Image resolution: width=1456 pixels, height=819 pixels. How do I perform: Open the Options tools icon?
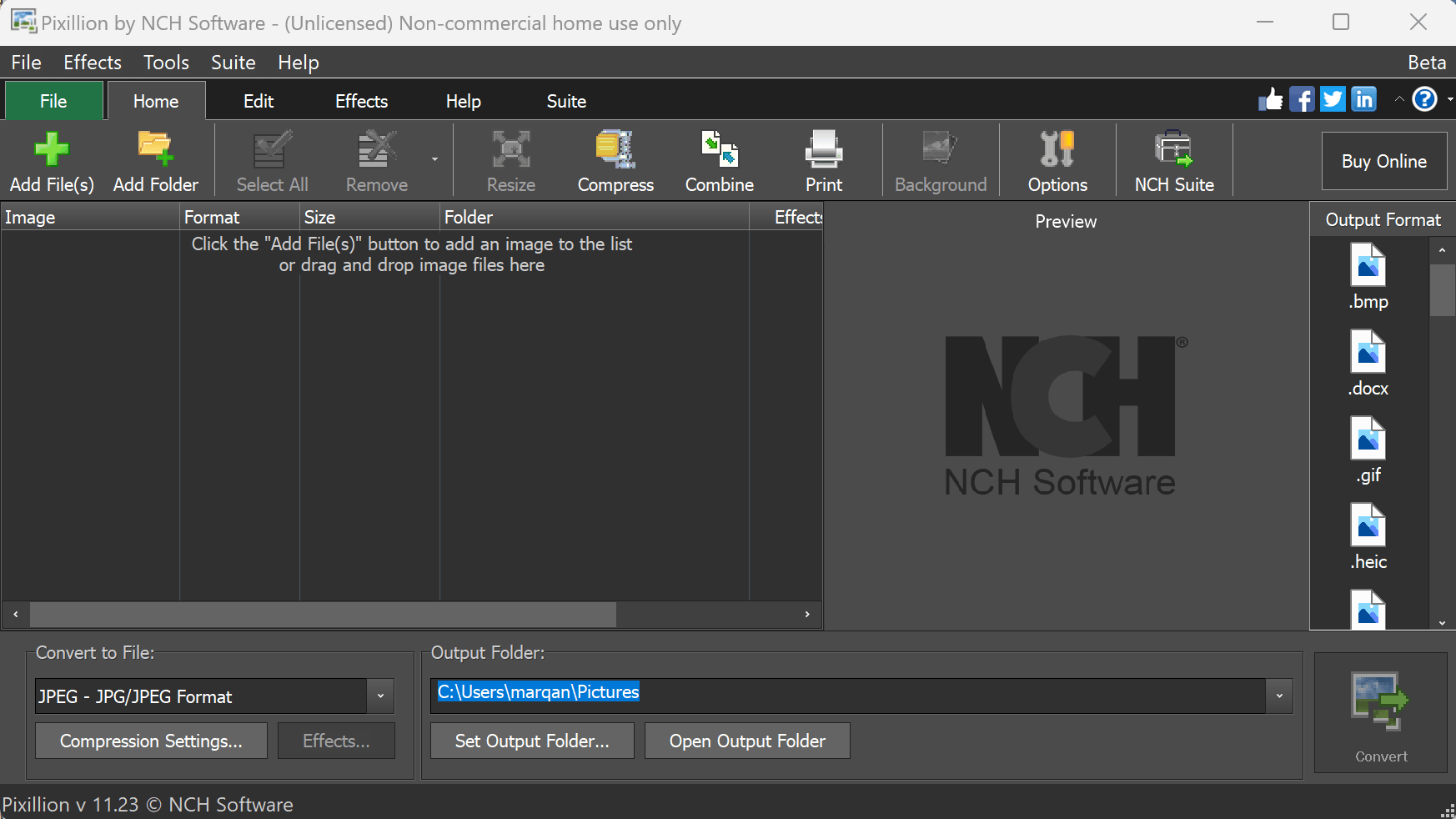1057,150
